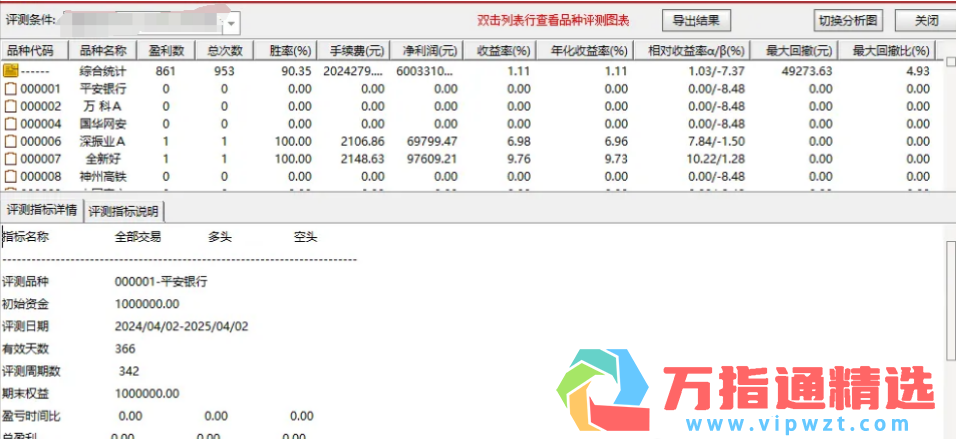Click the icon beside 000008
The width and height of the screenshot is (956, 439).
tap(10, 177)
